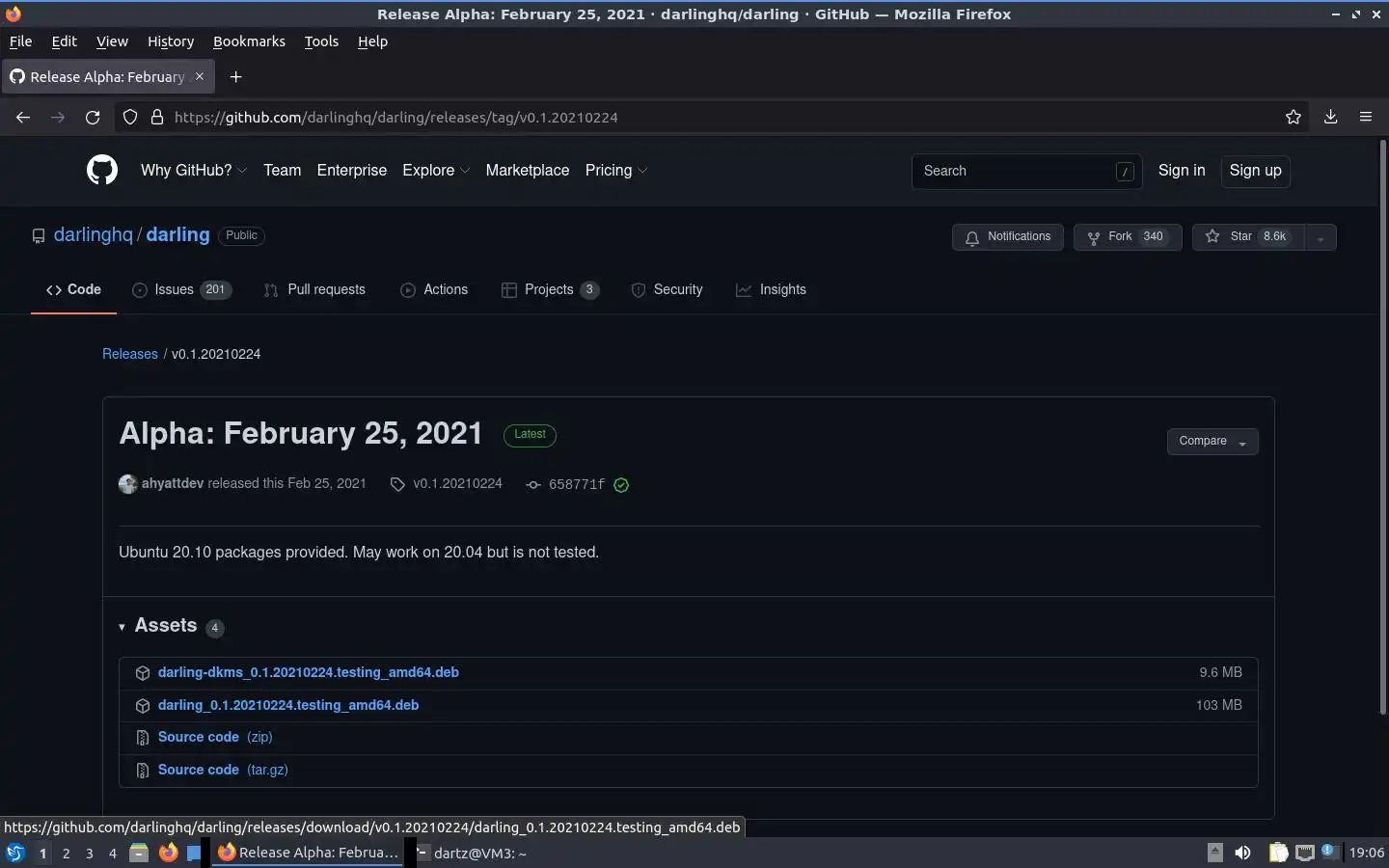Click ahyattdev's avatar image

127,484
